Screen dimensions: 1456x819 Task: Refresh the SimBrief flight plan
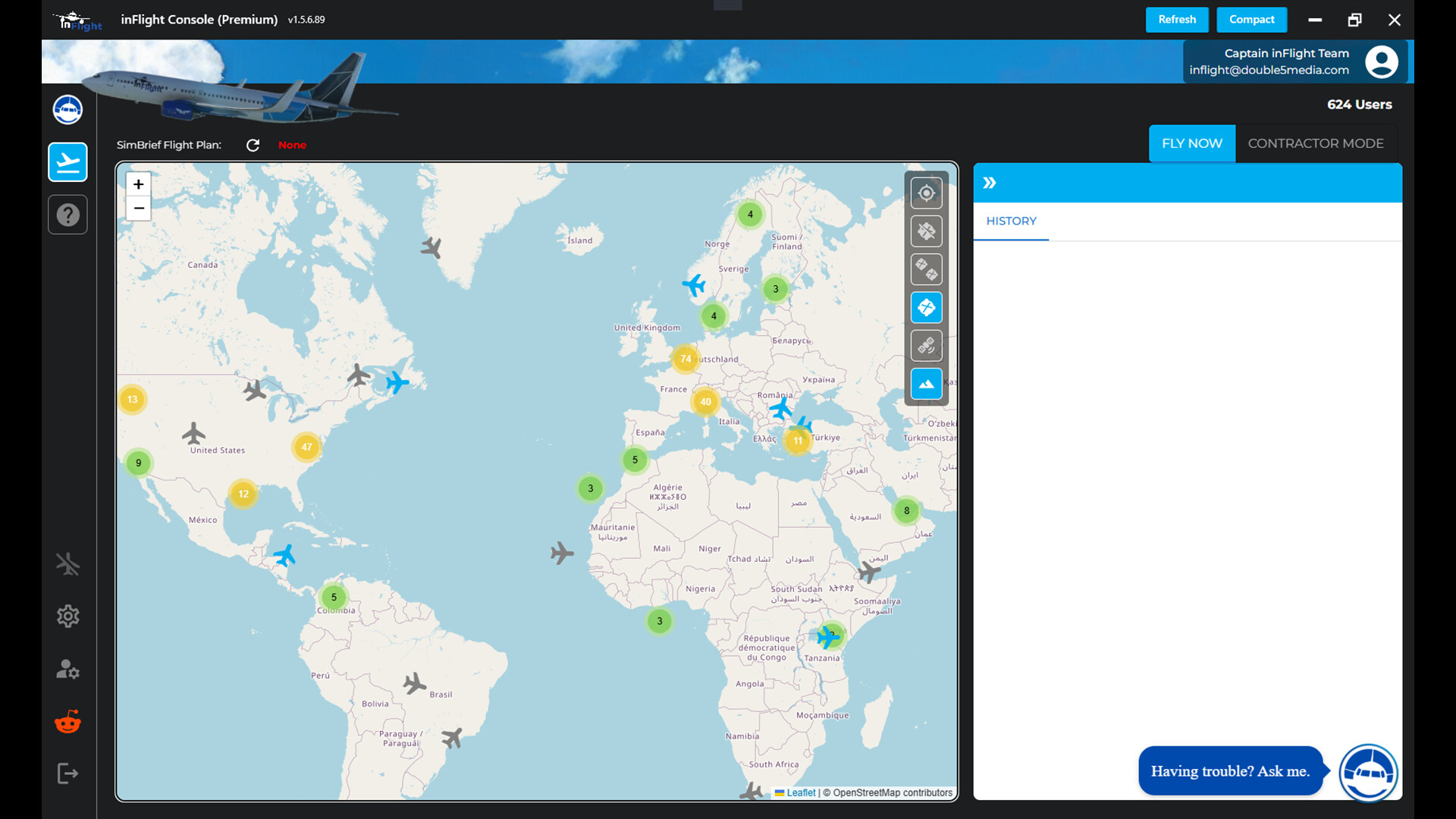(253, 145)
